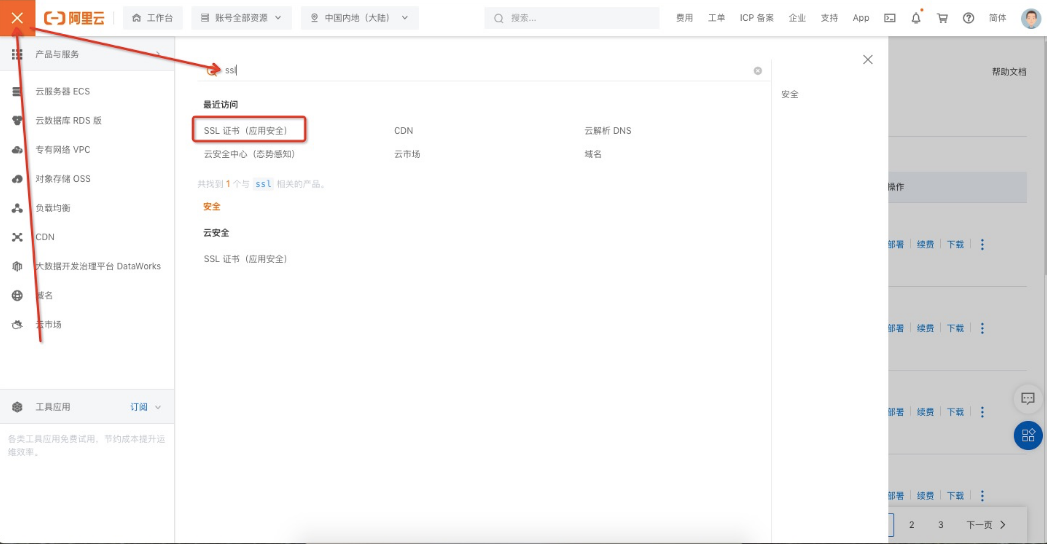The image size is (1047, 545).
Task: Close the product menu with orange X button
Action: tap(17, 18)
